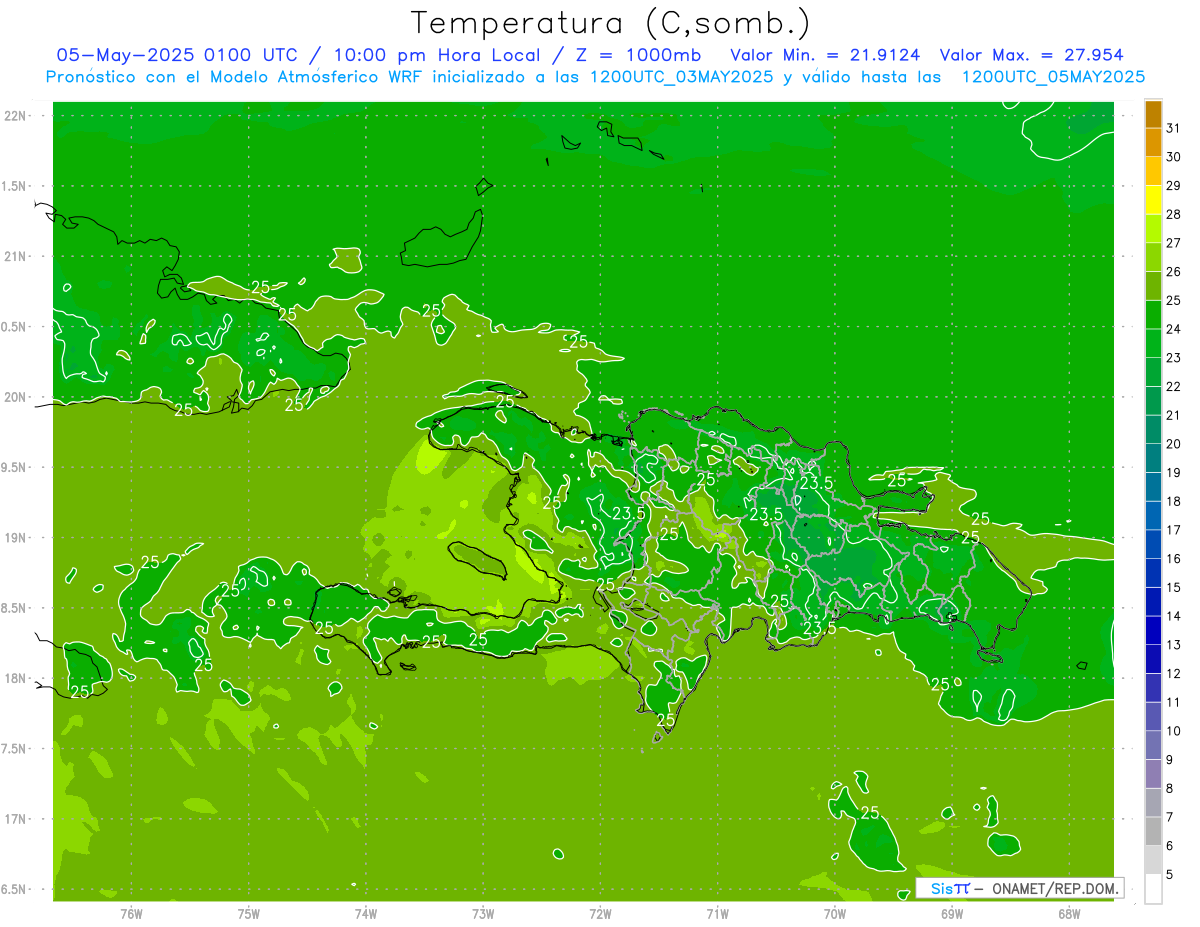Screen dimensions: 1200x927
Task: Click the '21N' latitude axis label
Action: coord(17,256)
